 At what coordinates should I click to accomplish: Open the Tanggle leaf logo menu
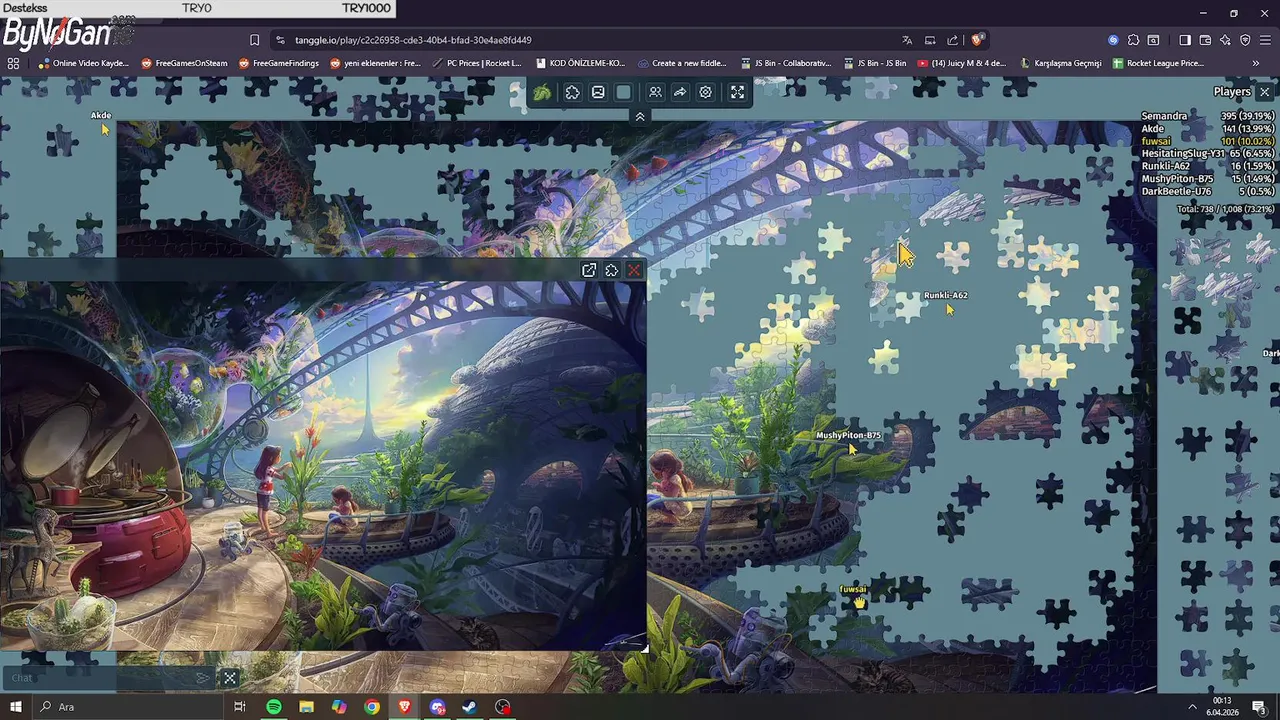pyautogui.click(x=542, y=92)
